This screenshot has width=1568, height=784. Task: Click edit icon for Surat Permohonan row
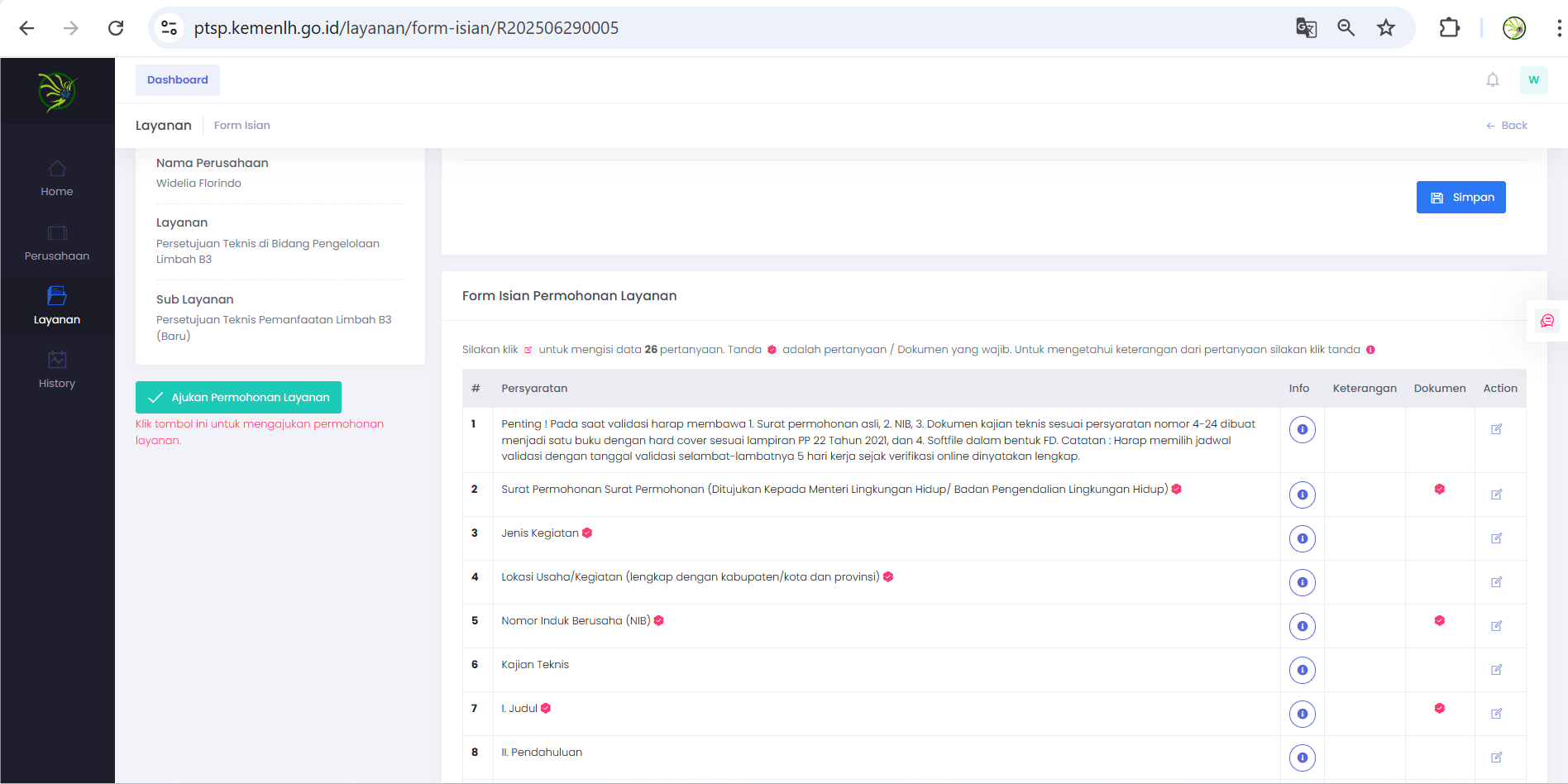tap(1496, 495)
